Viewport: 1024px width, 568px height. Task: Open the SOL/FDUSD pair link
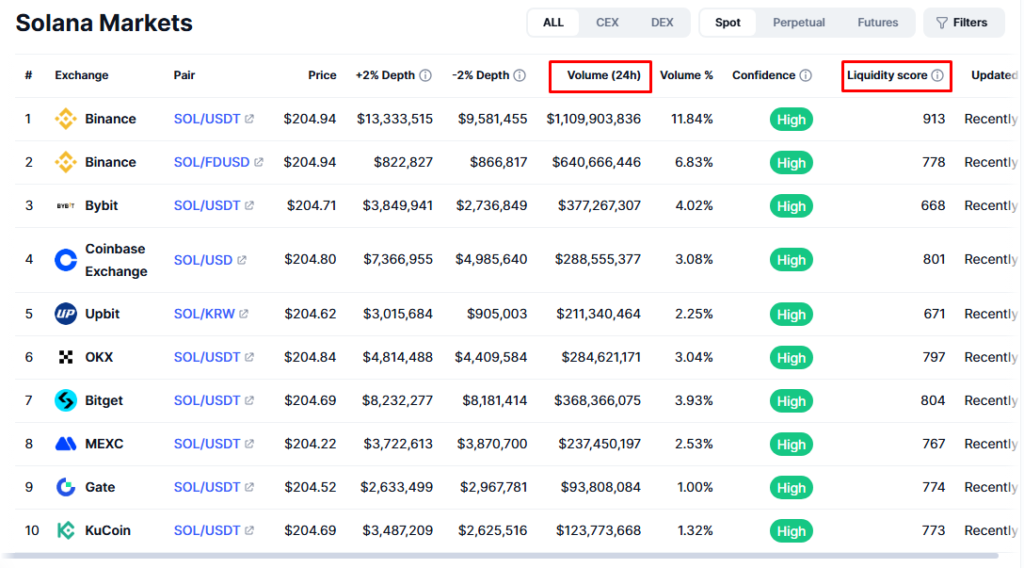coord(211,162)
